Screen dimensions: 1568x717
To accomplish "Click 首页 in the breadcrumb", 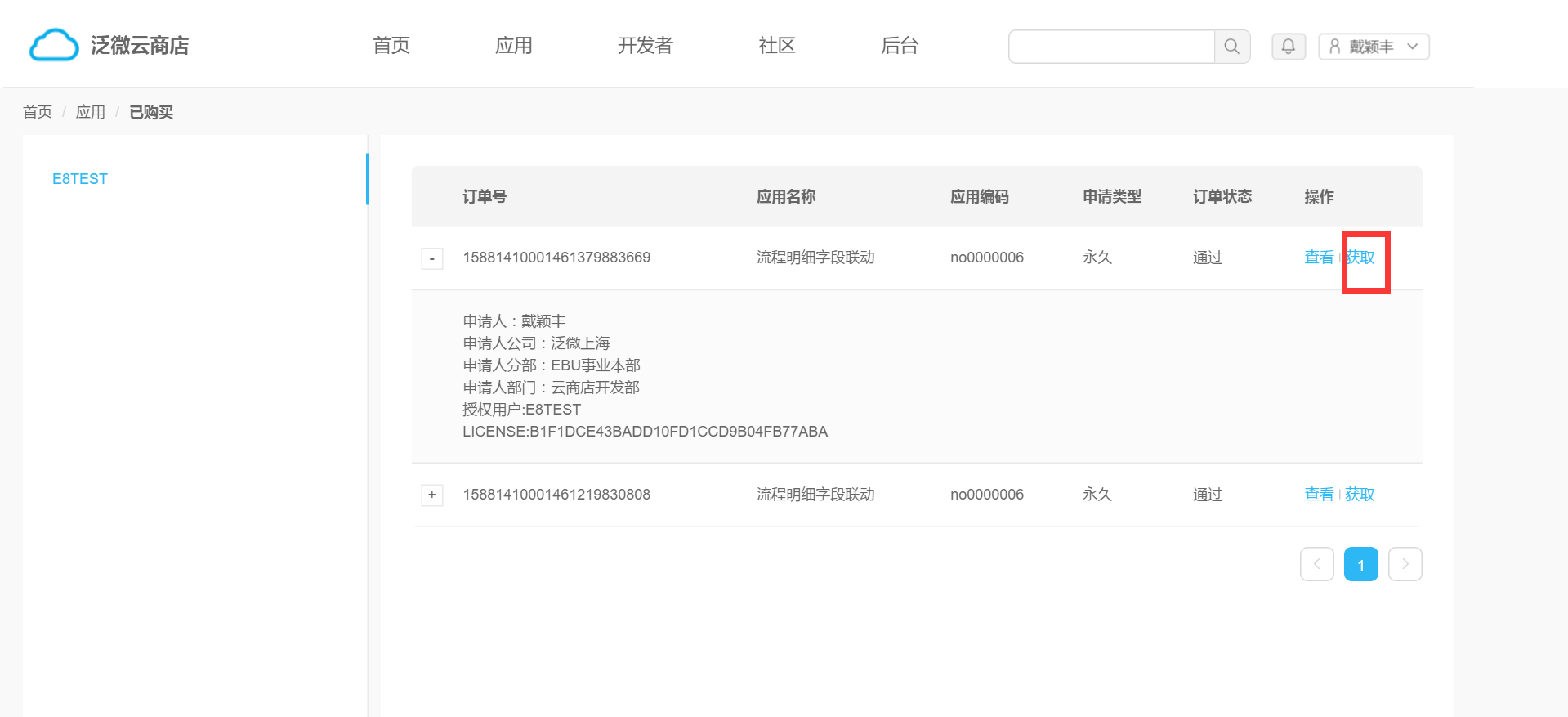I will (x=38, y=112).
